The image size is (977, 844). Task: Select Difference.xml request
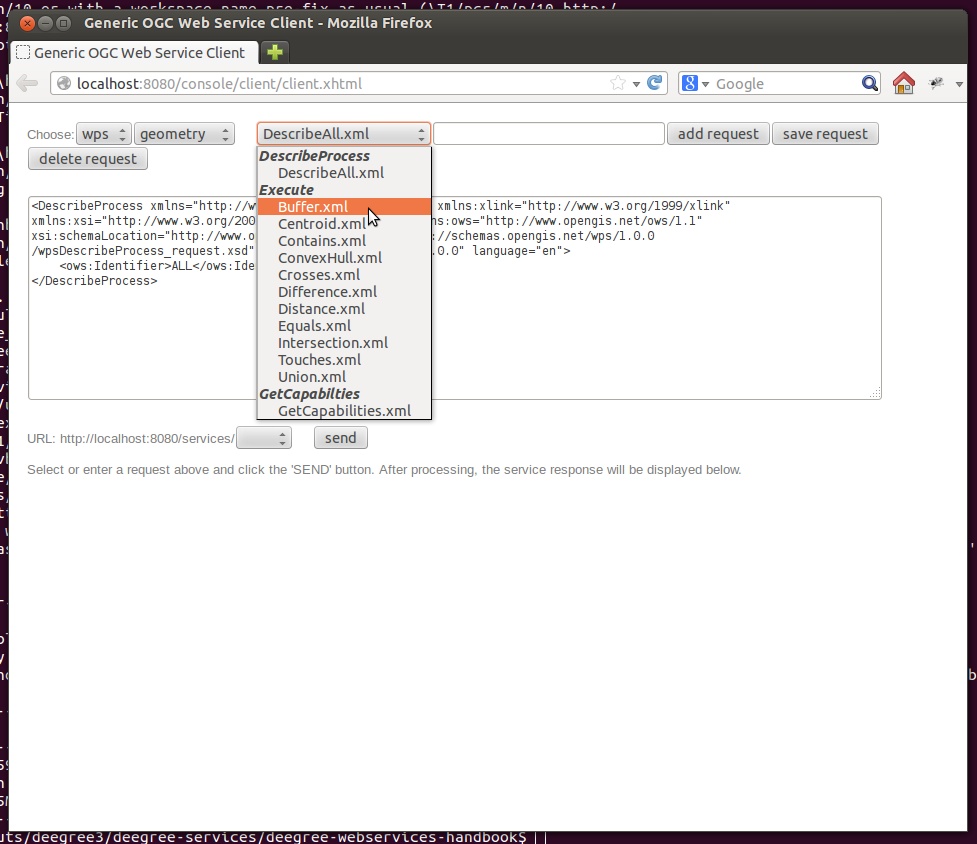(344, 292)
